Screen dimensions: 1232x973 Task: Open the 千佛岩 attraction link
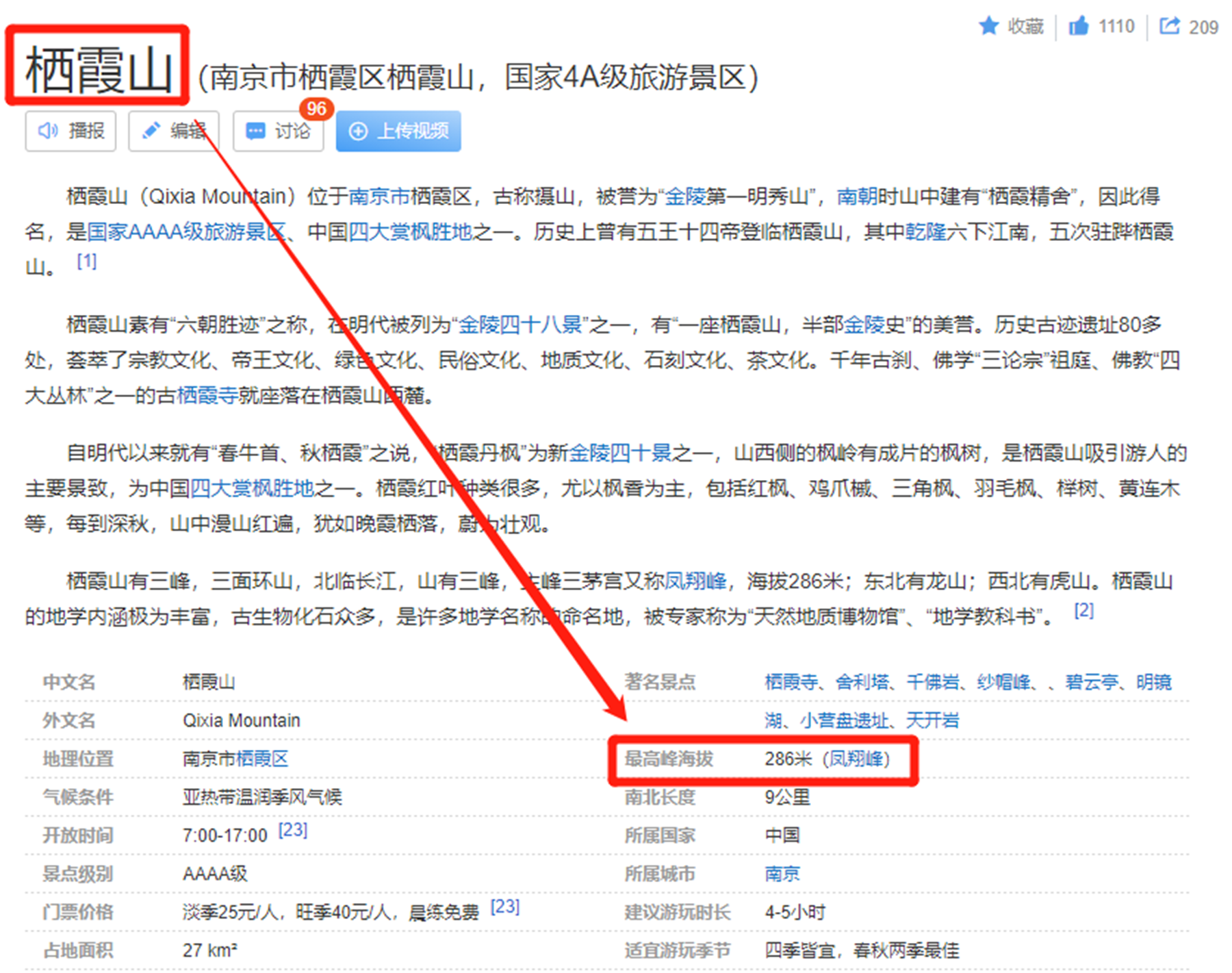pyautogui.click(x=933, y=682)
